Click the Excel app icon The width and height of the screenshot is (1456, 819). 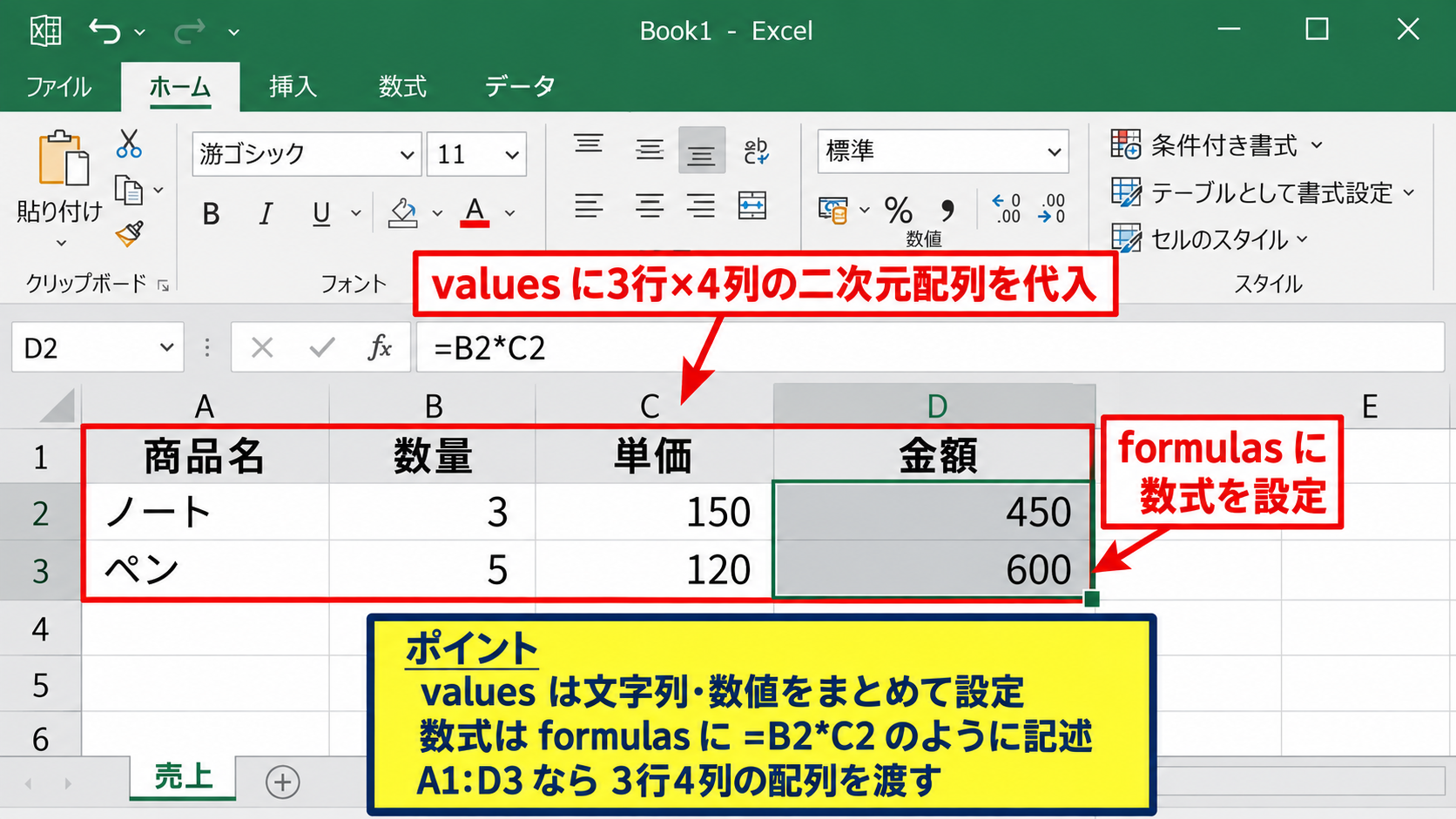click(45, 31)
